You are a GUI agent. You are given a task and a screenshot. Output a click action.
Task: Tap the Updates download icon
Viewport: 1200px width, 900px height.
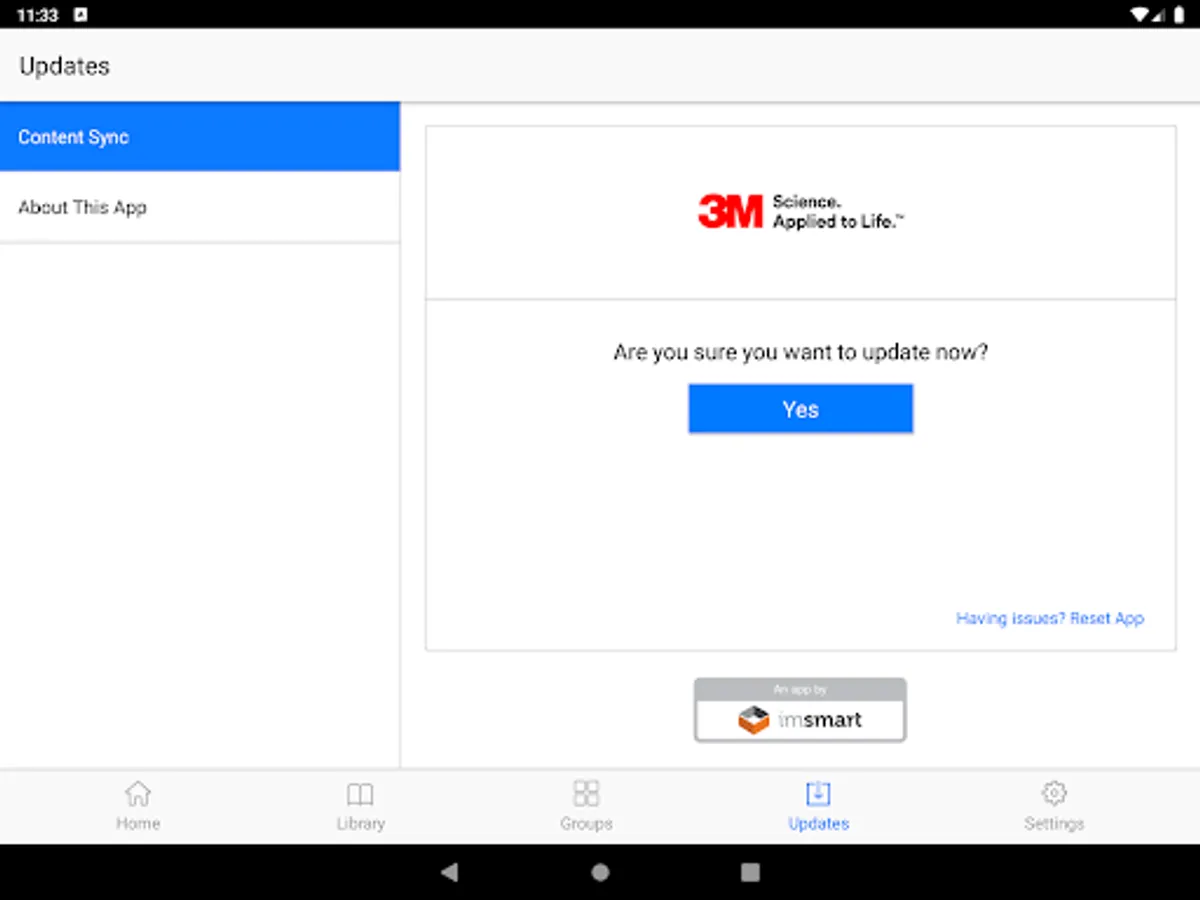coord(818,794)
